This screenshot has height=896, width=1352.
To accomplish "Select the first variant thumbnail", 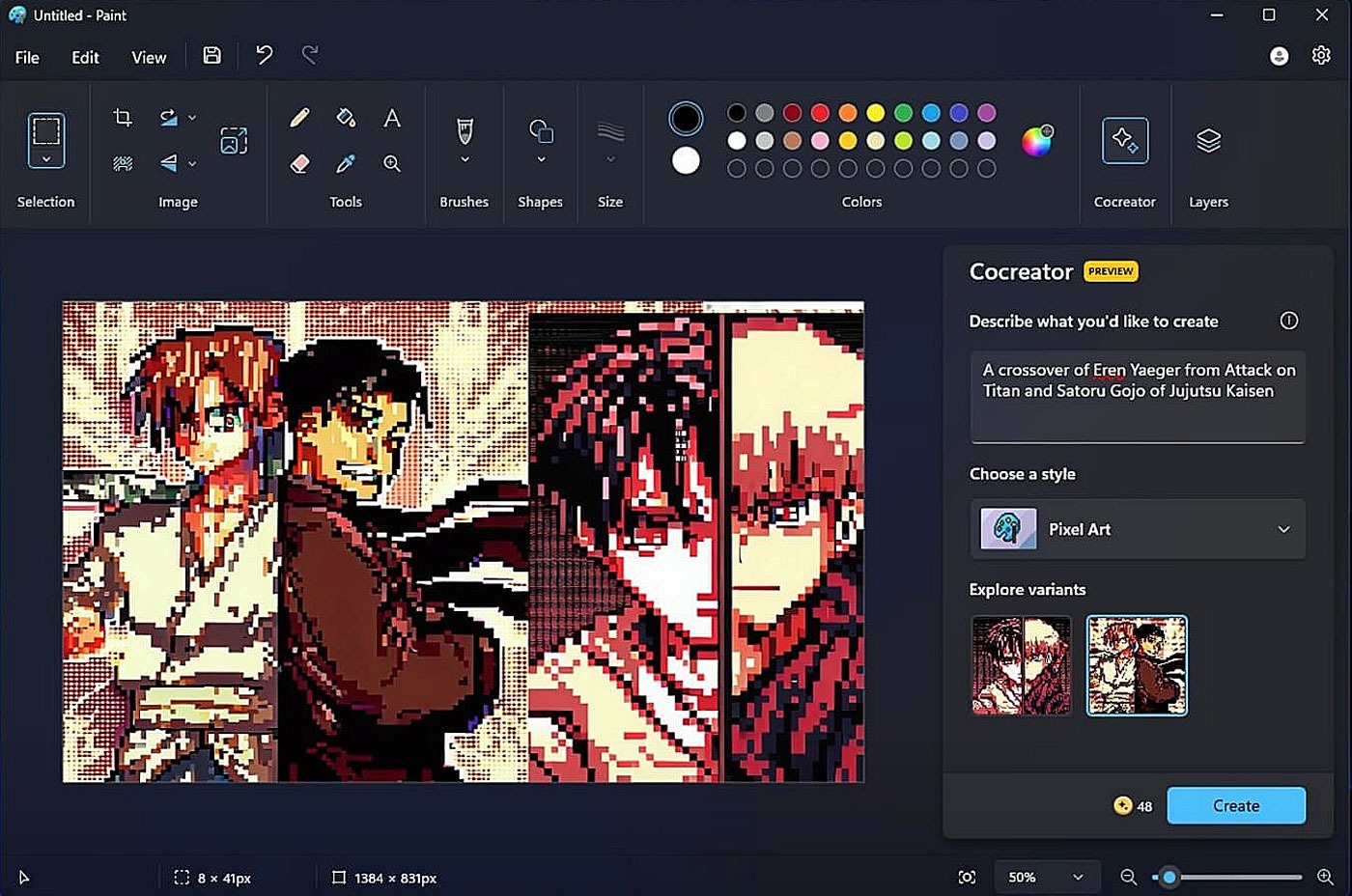I will pyautogui.click(x=1021, y=665).
